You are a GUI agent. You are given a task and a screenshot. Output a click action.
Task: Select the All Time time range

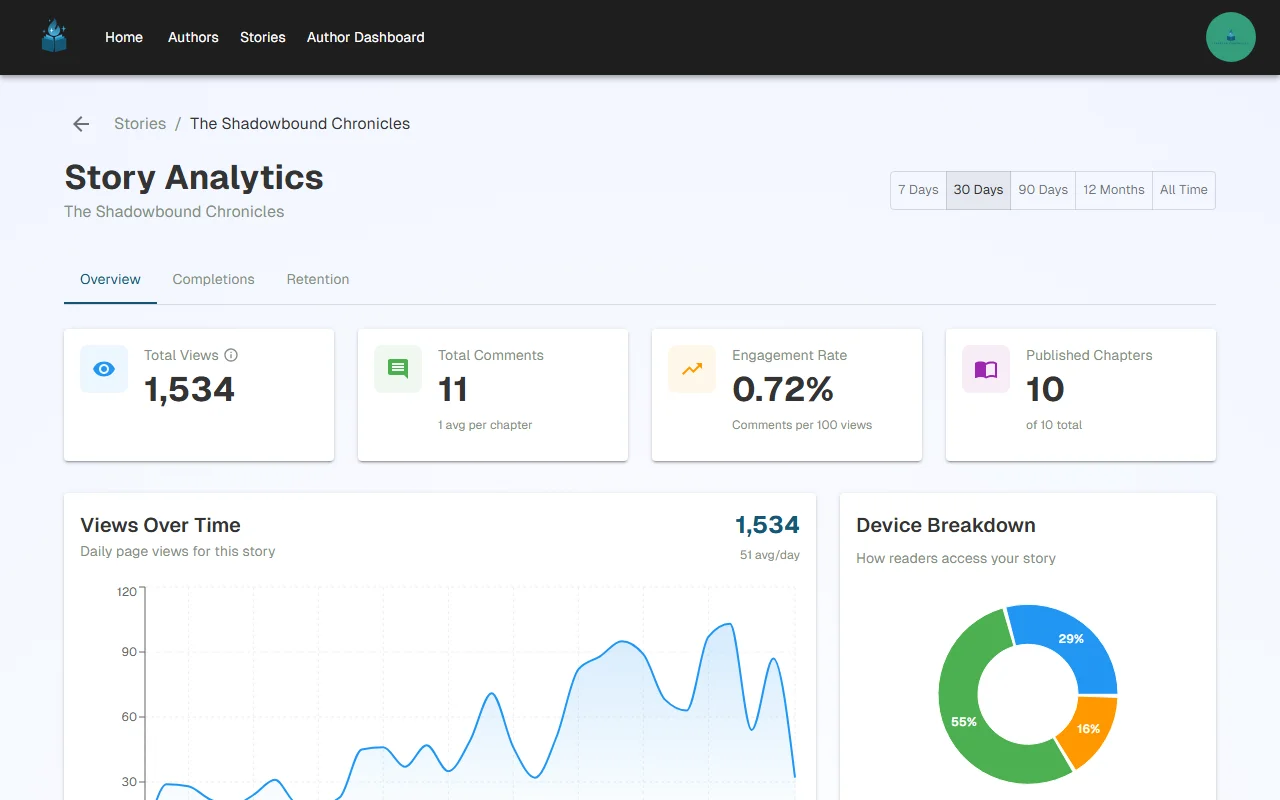[x=1183, y=190]
